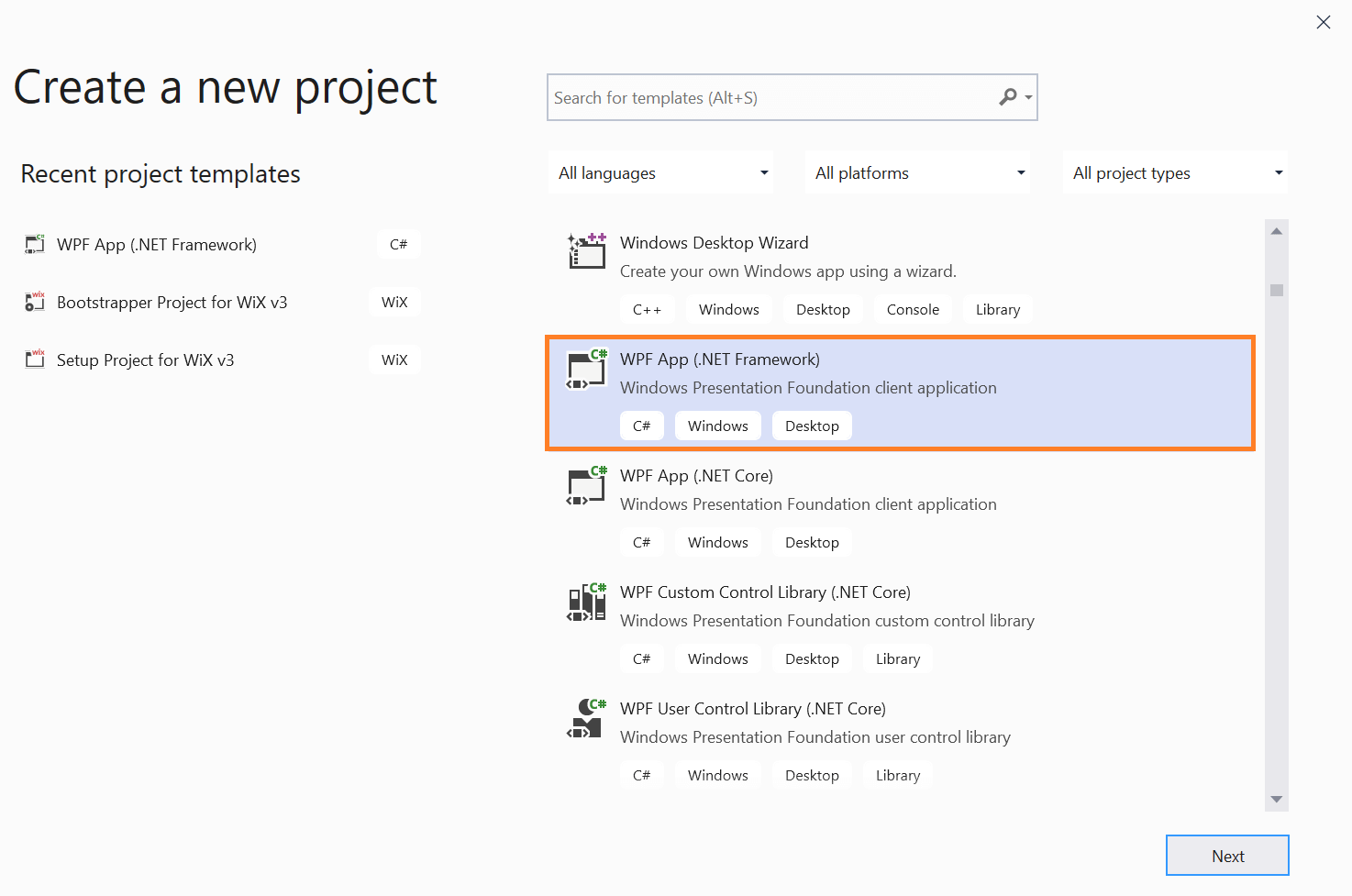Image resolution: width=1352 pixels, height=896 pixels.
Task: Open the All project types dropdown
Action: pyautogui.click(x=1175, y=173)
